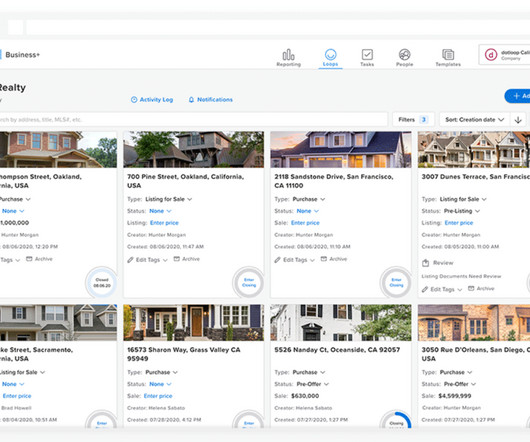Image resolution: width=530 pixels, height=442 pixels.
Task: Expand Type dropdown for 3050 Rue D'Orleans
Action: [456, 372]
